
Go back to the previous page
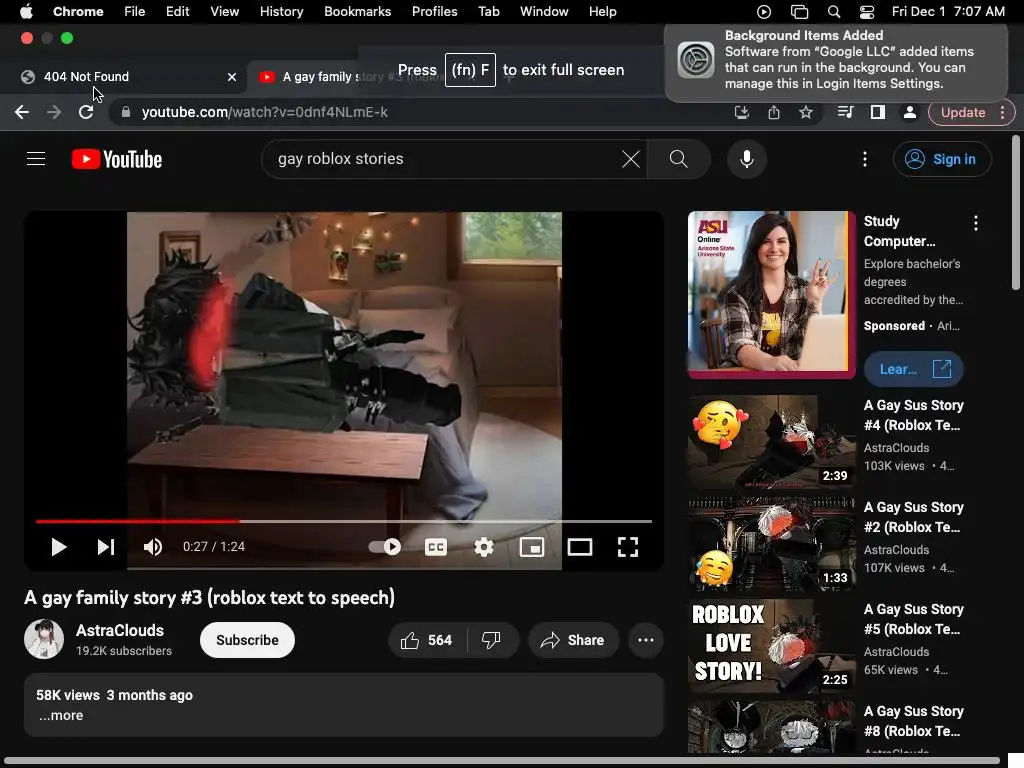click(22, 112)
